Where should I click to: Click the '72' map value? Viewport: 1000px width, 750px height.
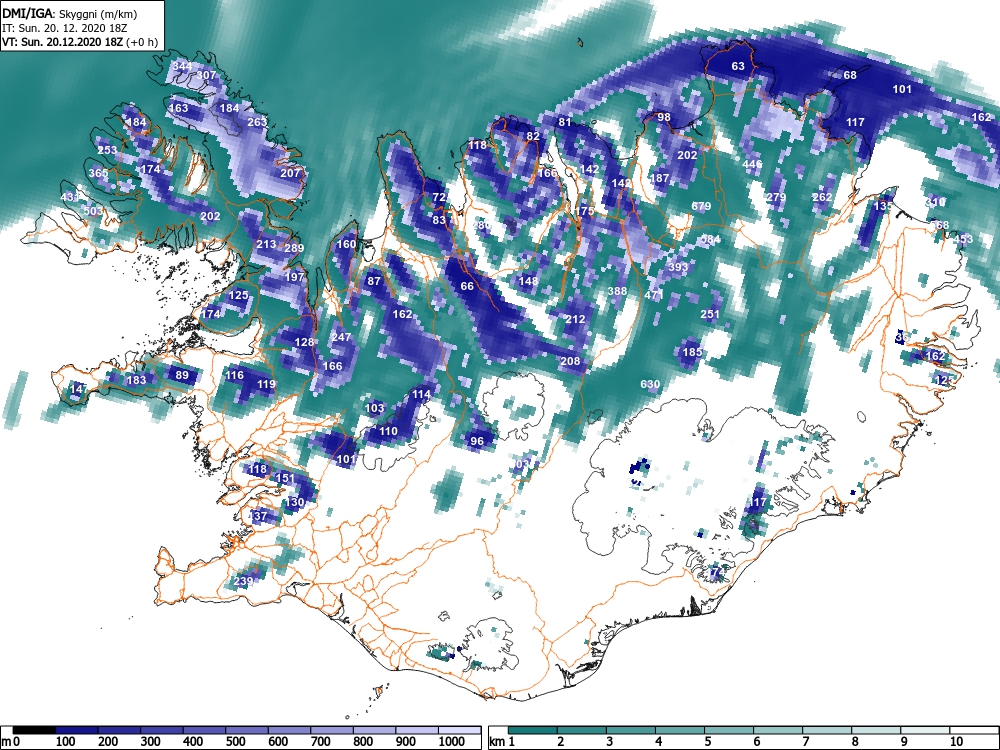tap(439, 197)
